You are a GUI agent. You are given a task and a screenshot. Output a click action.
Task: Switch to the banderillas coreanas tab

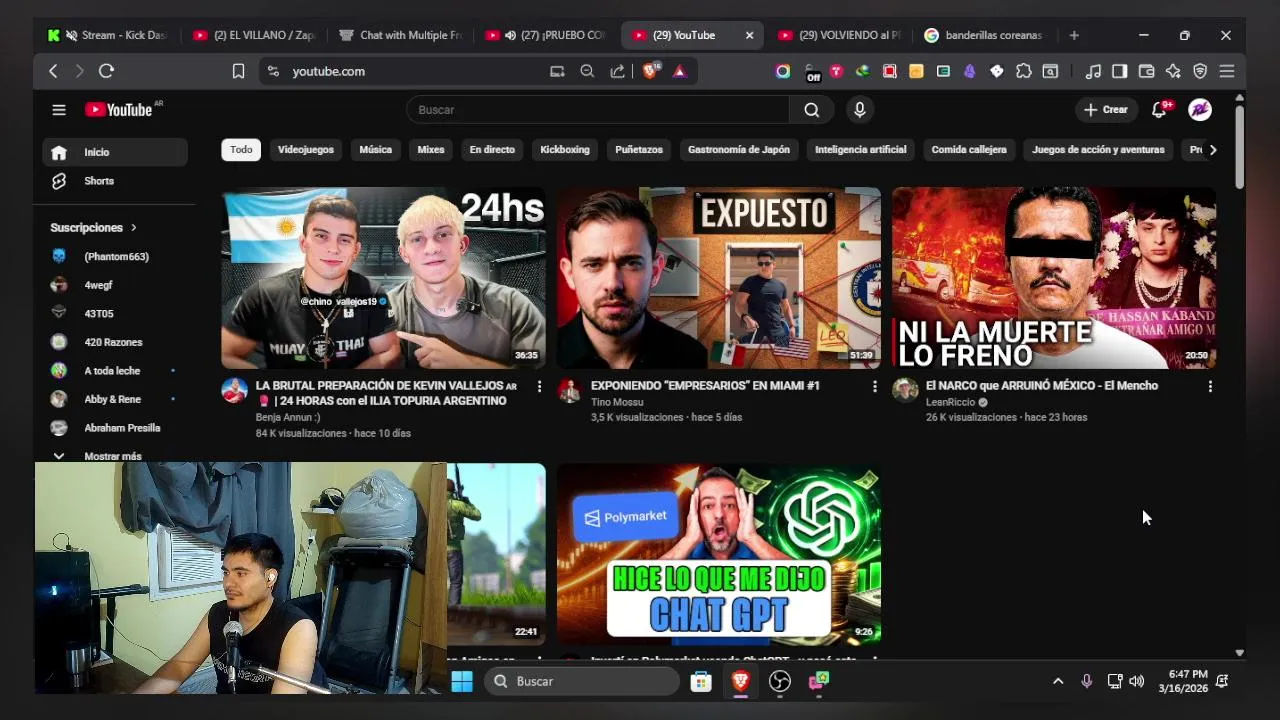click(985, 35)
